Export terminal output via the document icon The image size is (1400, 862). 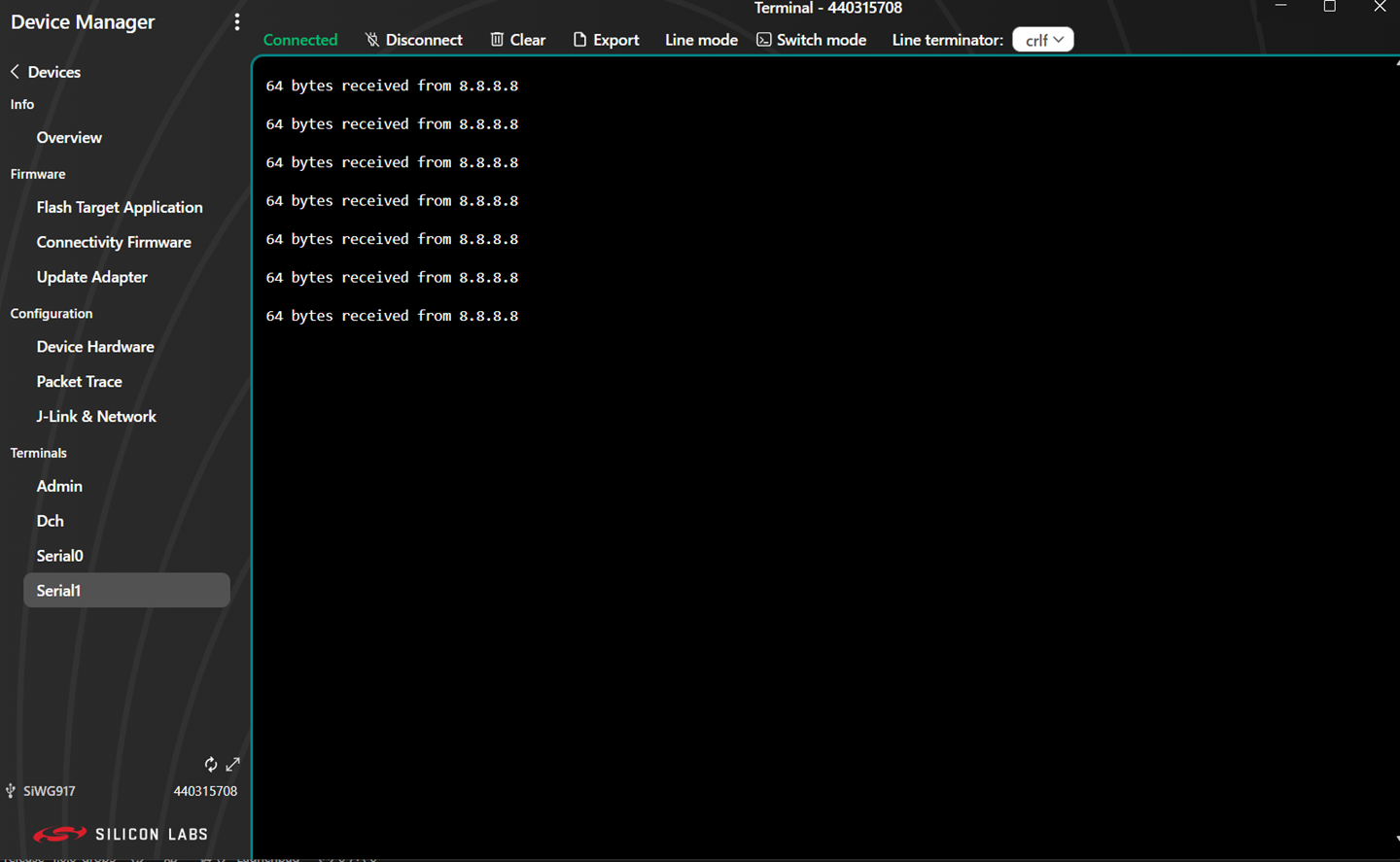pos(579,40)
